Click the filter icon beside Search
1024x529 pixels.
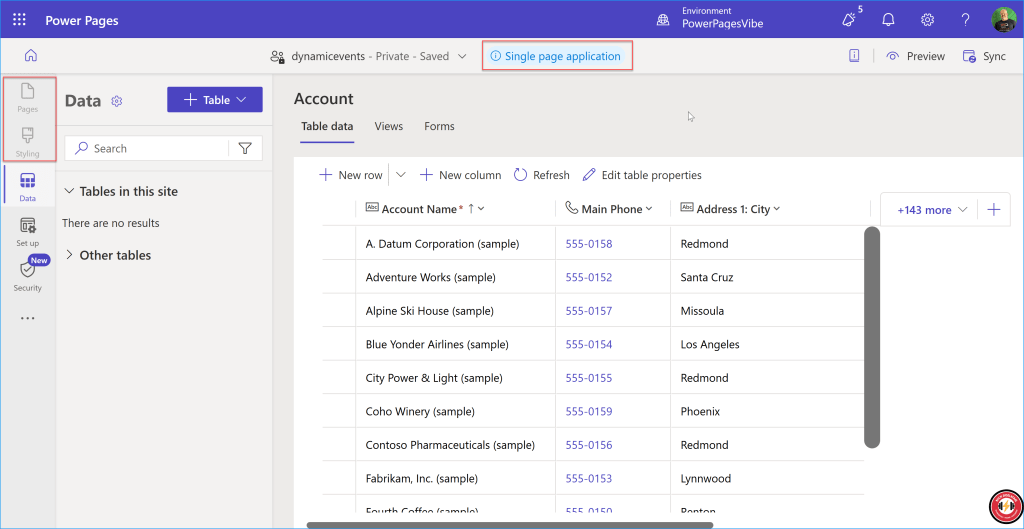[245, 148]
